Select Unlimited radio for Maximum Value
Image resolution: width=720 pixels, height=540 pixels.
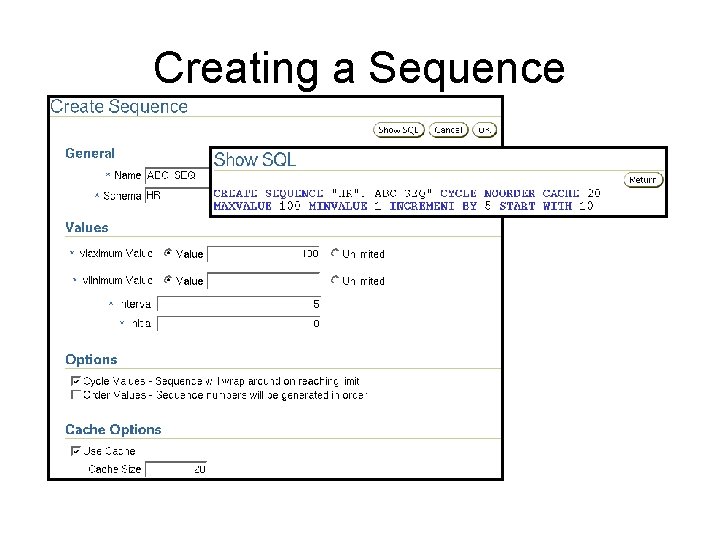tap(335, 253)
